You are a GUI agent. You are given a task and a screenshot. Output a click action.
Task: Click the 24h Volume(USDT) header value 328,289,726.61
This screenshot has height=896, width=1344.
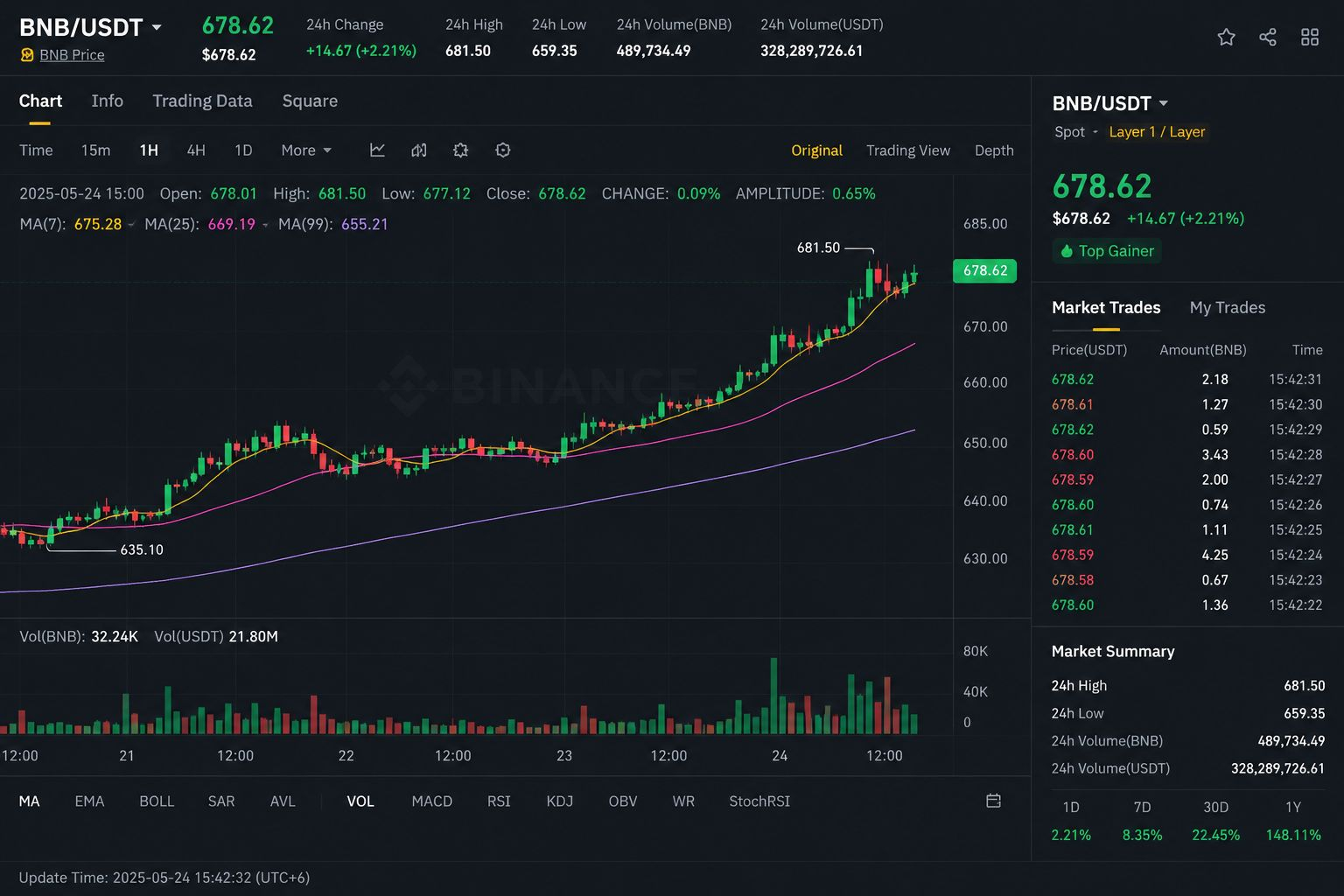click(811, 51)
